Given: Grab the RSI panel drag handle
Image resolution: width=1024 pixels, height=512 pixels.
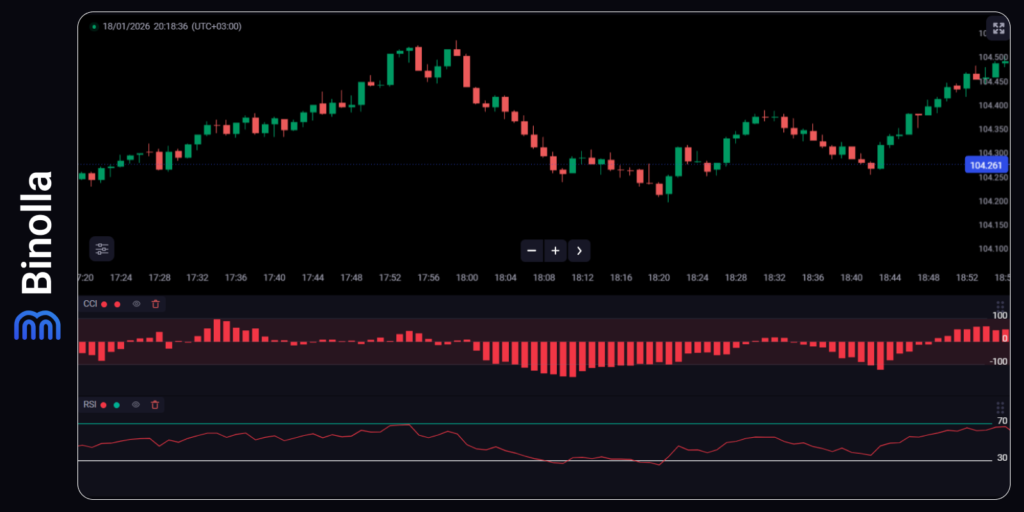Looking at the screenshot, I should tap(999, 408).
